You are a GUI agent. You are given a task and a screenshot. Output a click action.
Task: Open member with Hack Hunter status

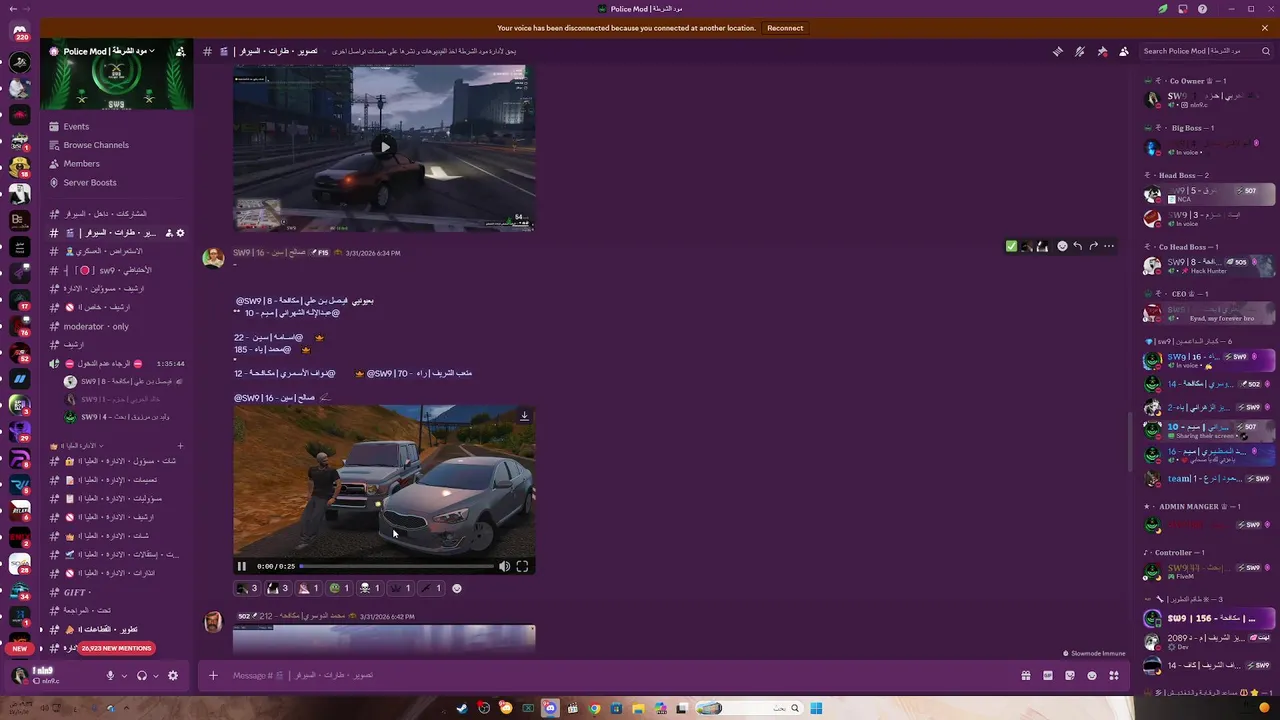1209,266
